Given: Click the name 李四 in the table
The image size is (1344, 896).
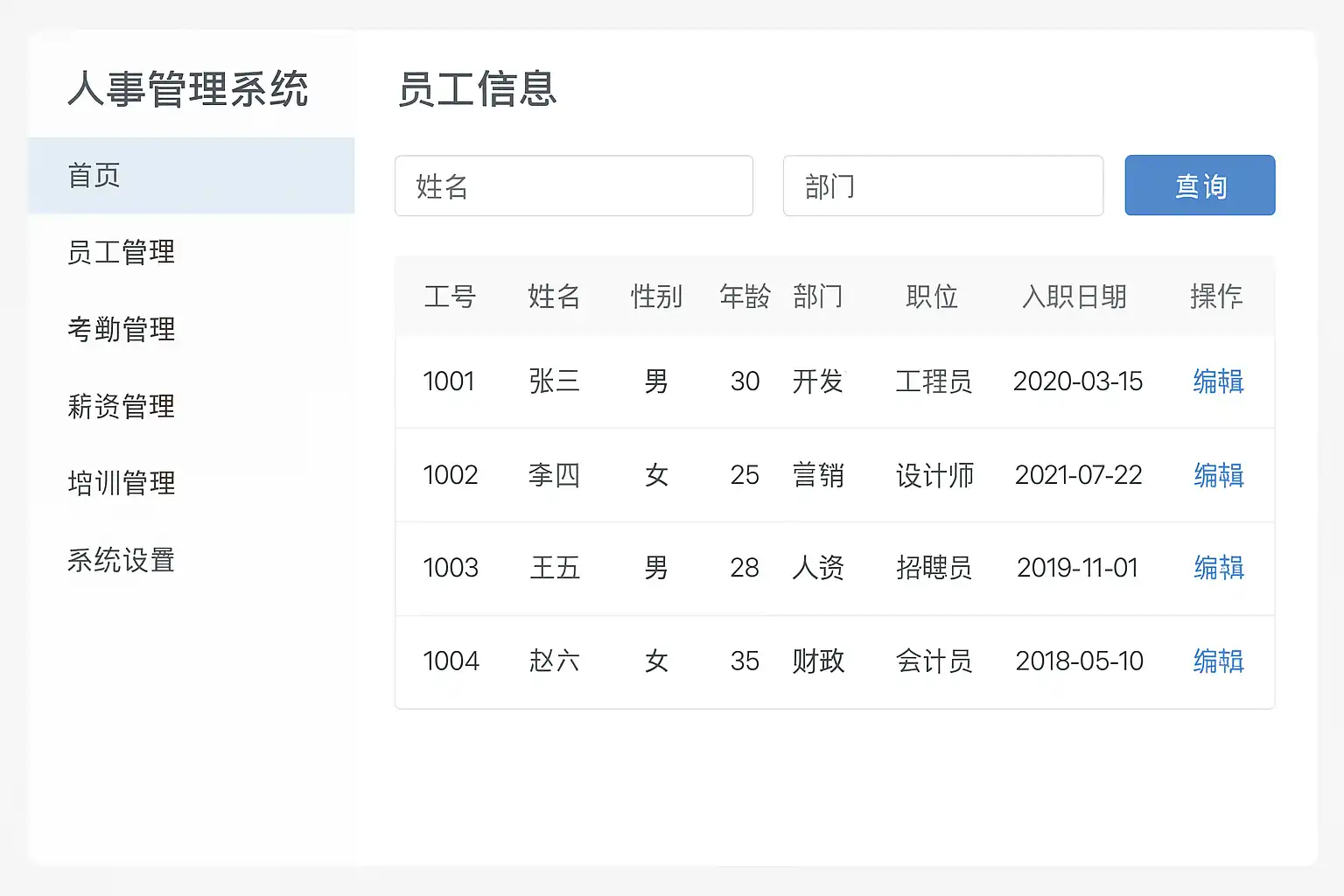Looking at the screenshot, I should tap(554, 475).
